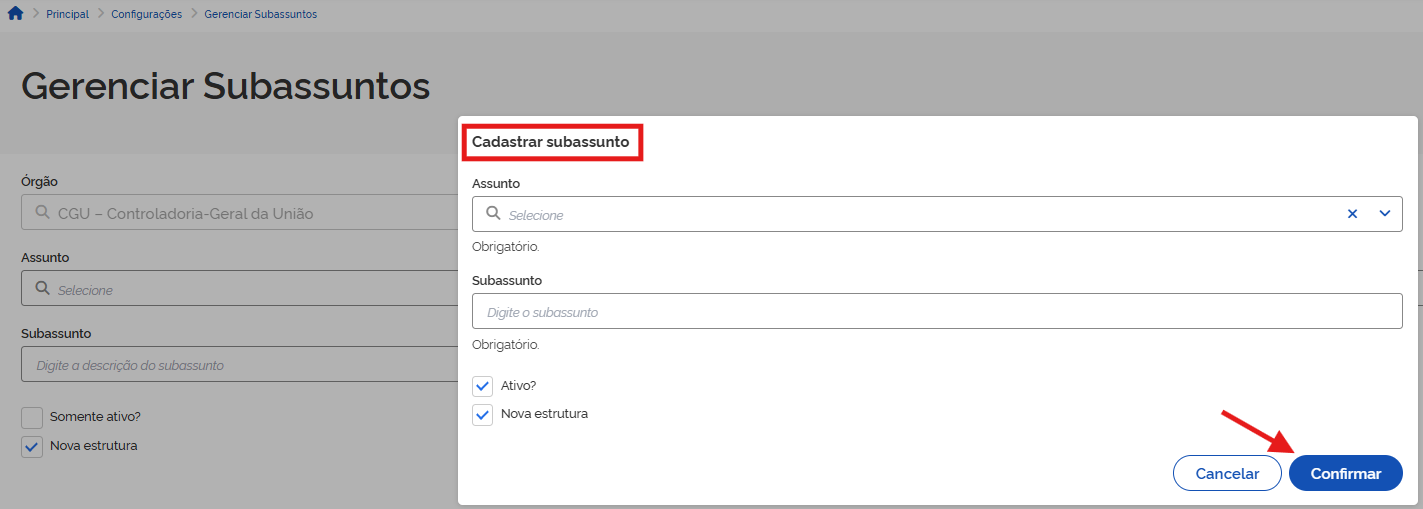The image size is (1423, 509).
Task: Click the 'Digite o subassunto' input field
Action: pyautogui.click(x=936, y=311)
